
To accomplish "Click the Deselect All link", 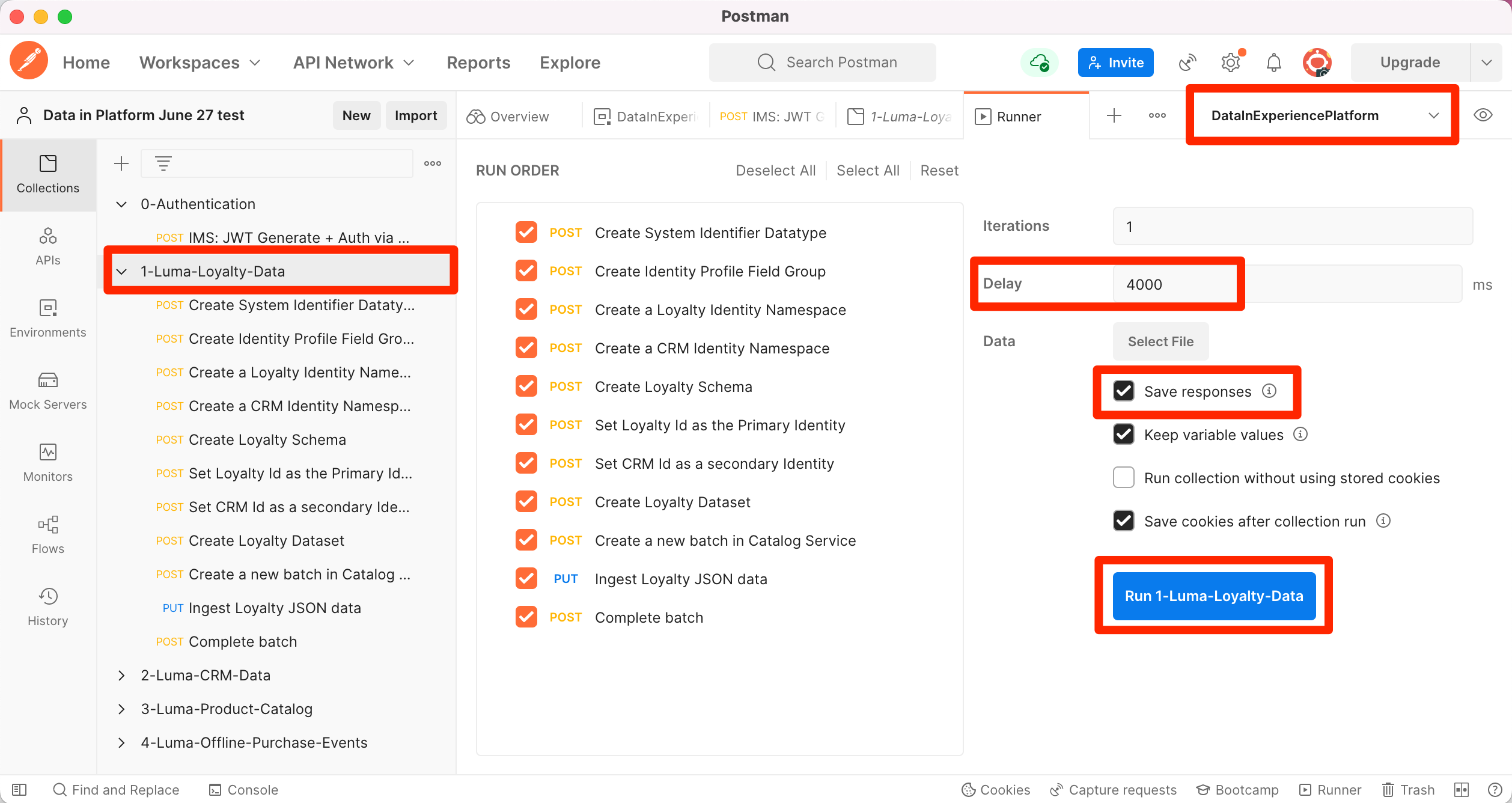I will (775, 171).
